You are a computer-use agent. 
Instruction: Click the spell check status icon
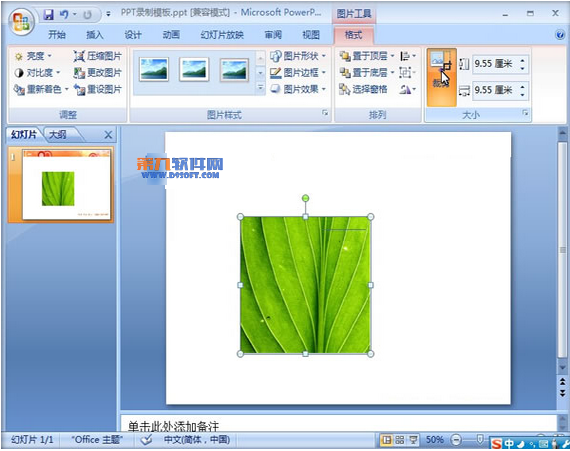146,440
